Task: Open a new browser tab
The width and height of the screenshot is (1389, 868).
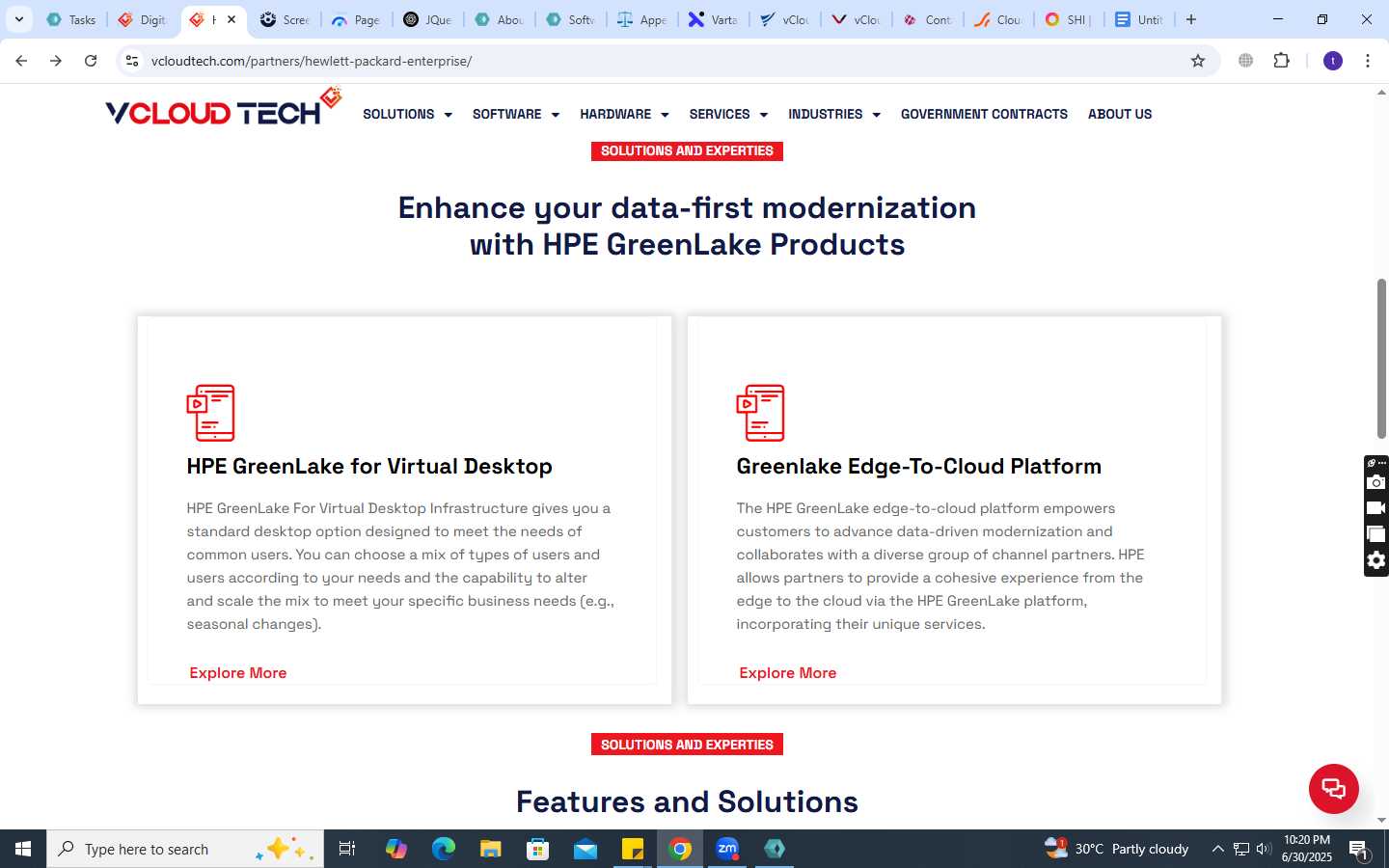Action: pyautogui.click(x=1191, y=19)
